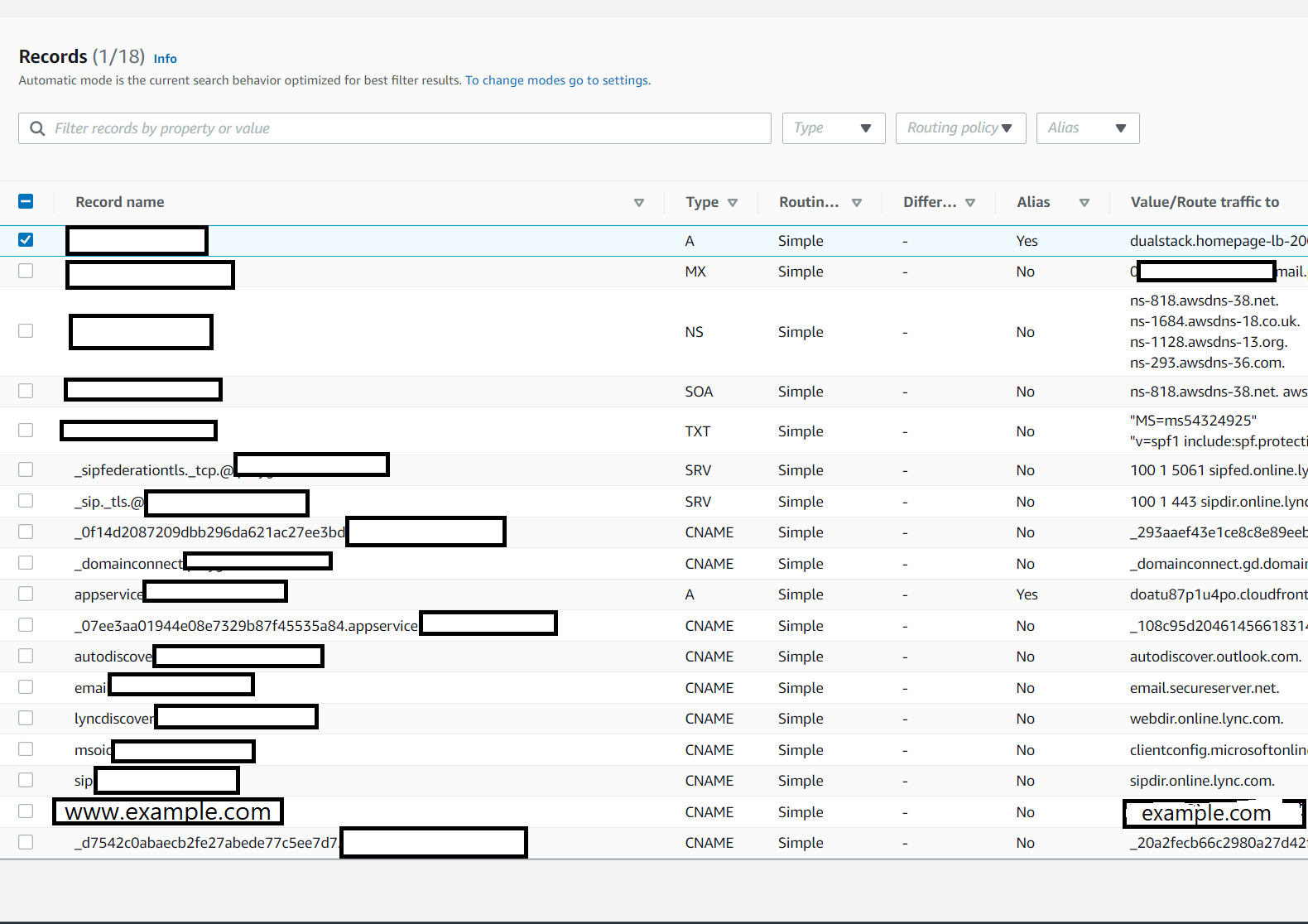This screenshot has width=1308, height=924.
Task: Select the email CNAME record checkbox
Action: coord(26,687)
